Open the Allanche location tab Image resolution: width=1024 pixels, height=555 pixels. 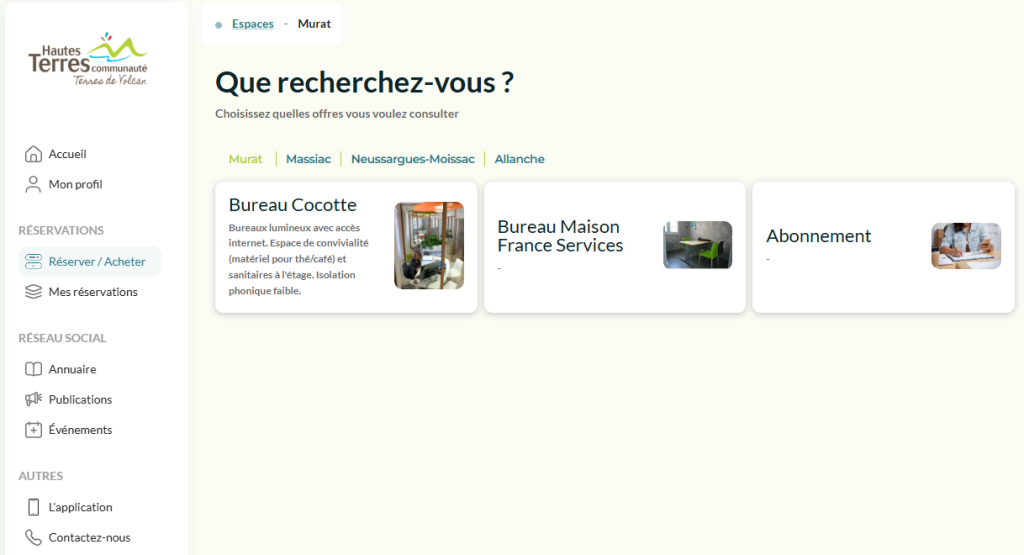pos(519,159)
